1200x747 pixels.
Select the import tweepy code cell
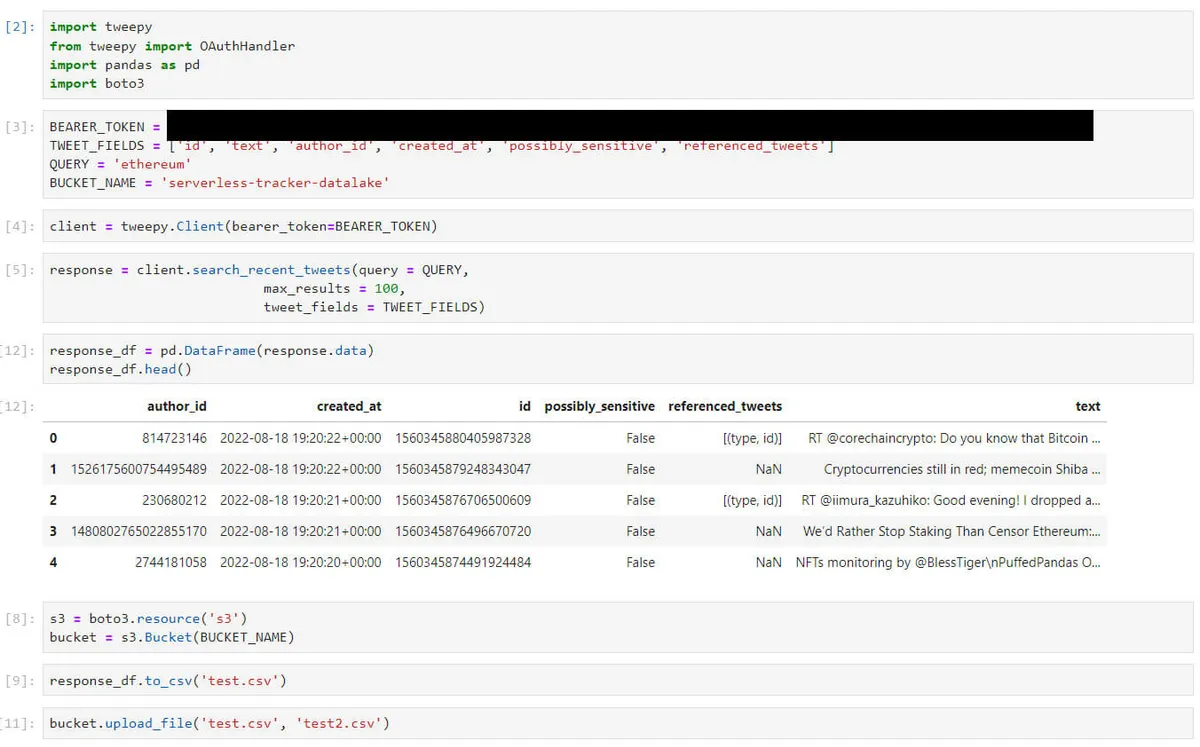coord(618,55)
